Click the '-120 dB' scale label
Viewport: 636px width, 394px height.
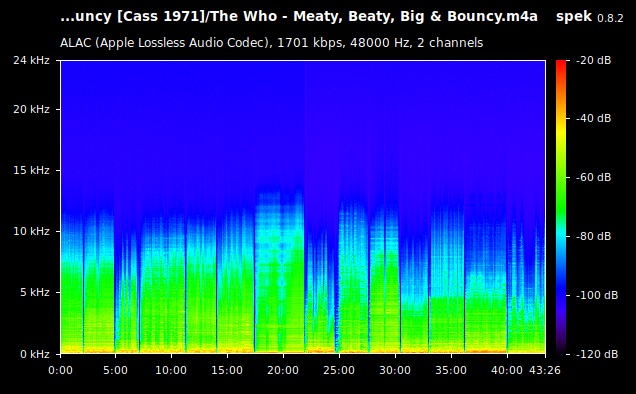tap(597, 355)
